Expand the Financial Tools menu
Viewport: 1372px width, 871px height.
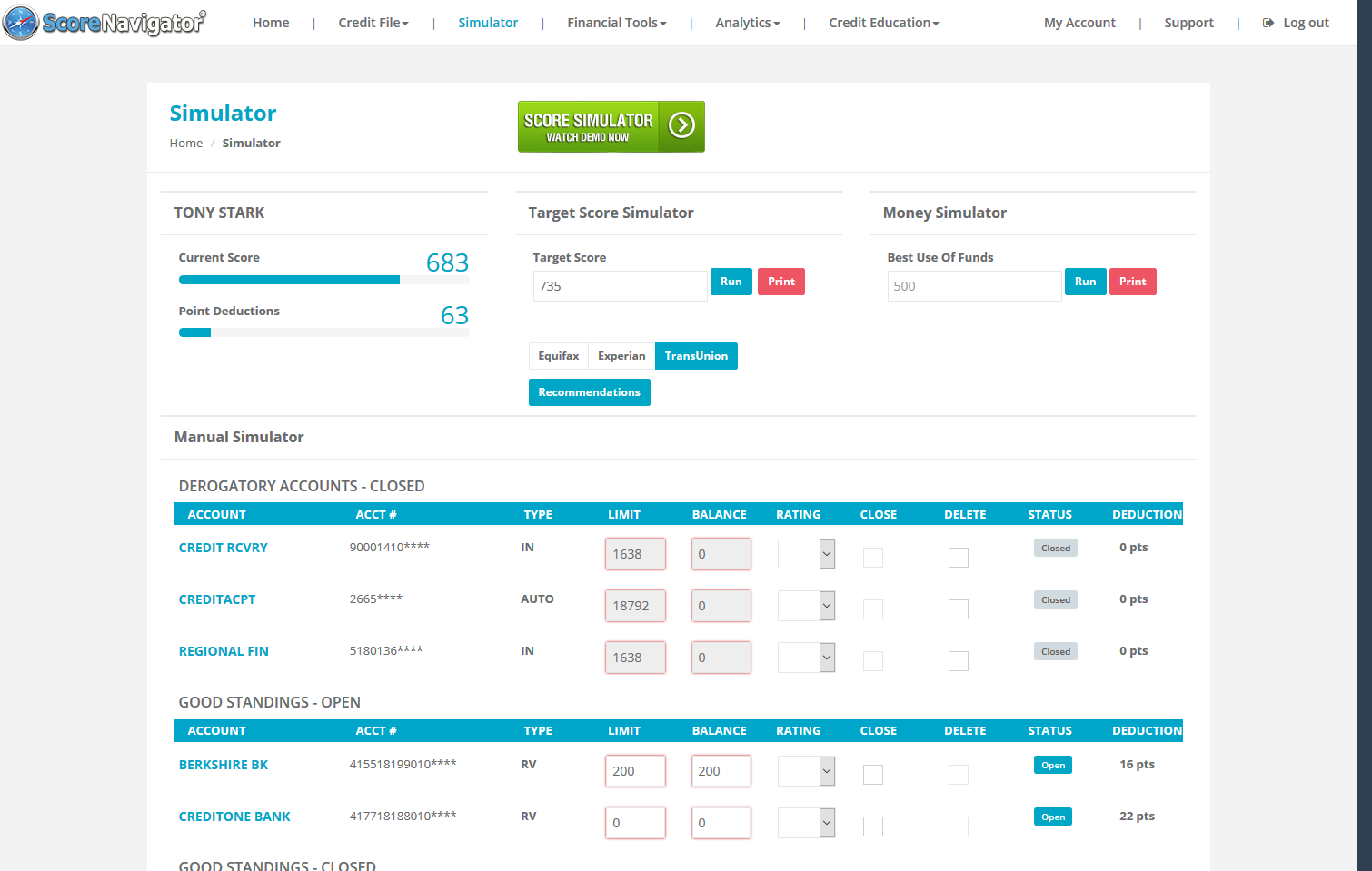click(617, 23)
